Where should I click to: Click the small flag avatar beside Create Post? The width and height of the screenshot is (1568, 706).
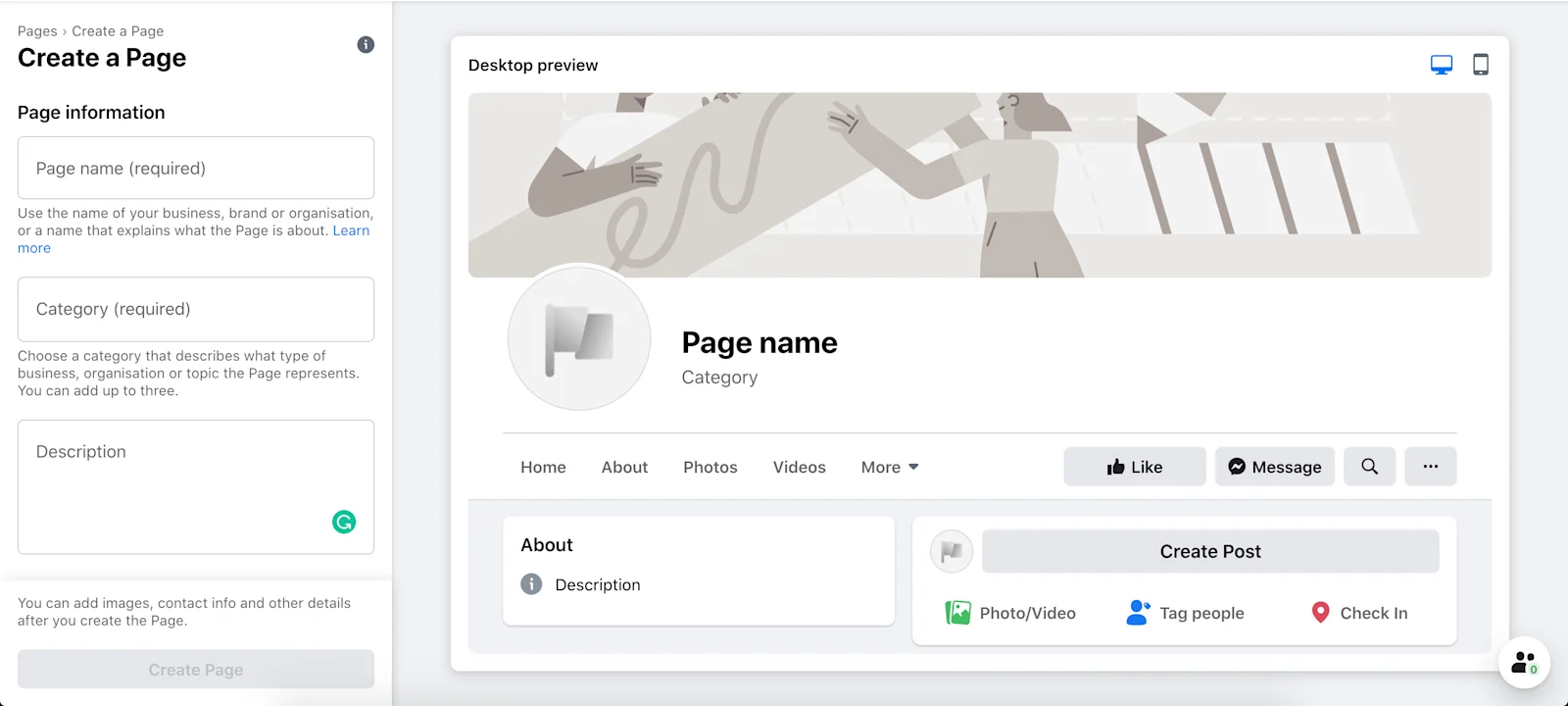pos(951,552)
